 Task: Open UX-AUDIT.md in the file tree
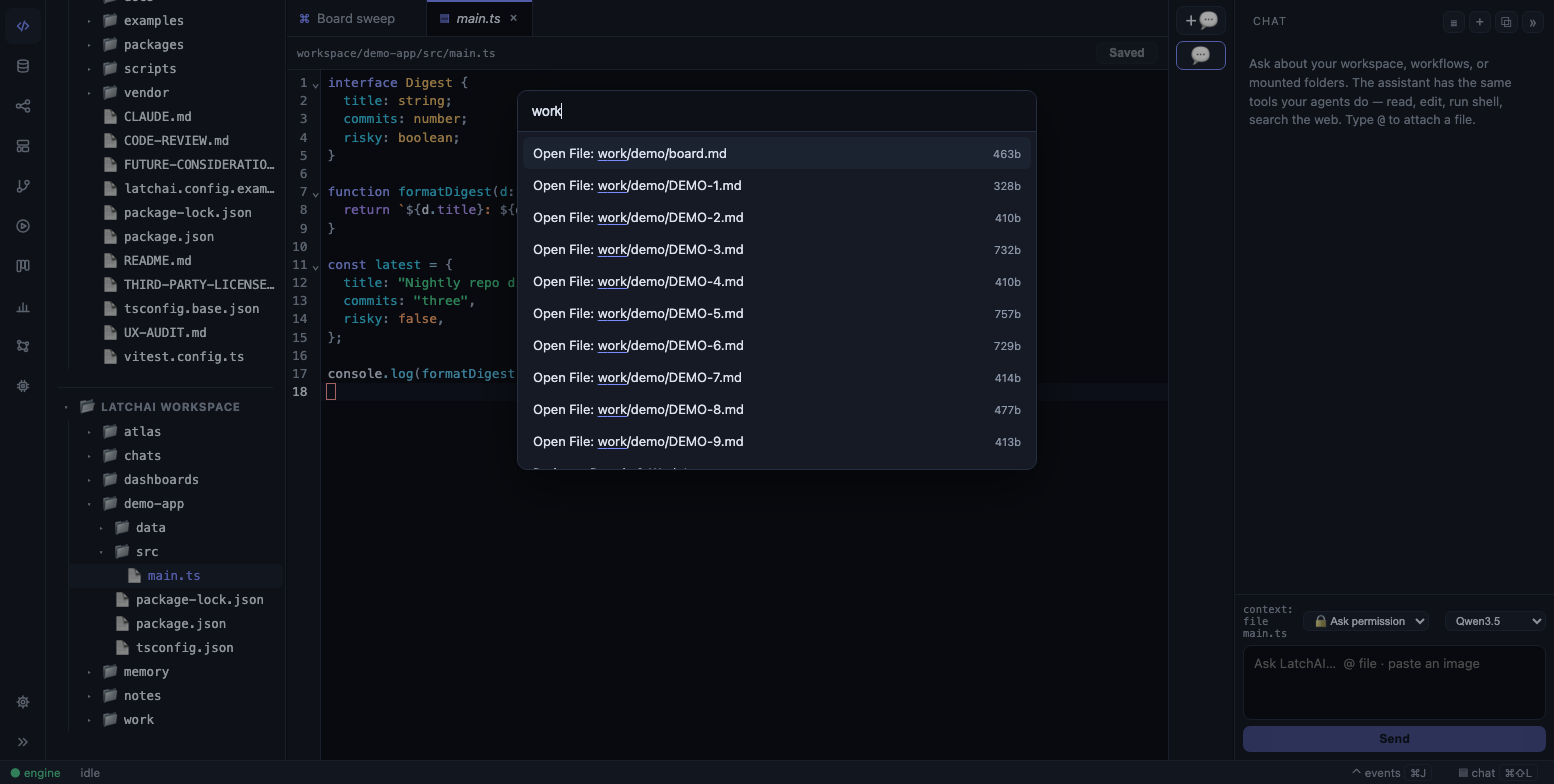click(165, 333)
